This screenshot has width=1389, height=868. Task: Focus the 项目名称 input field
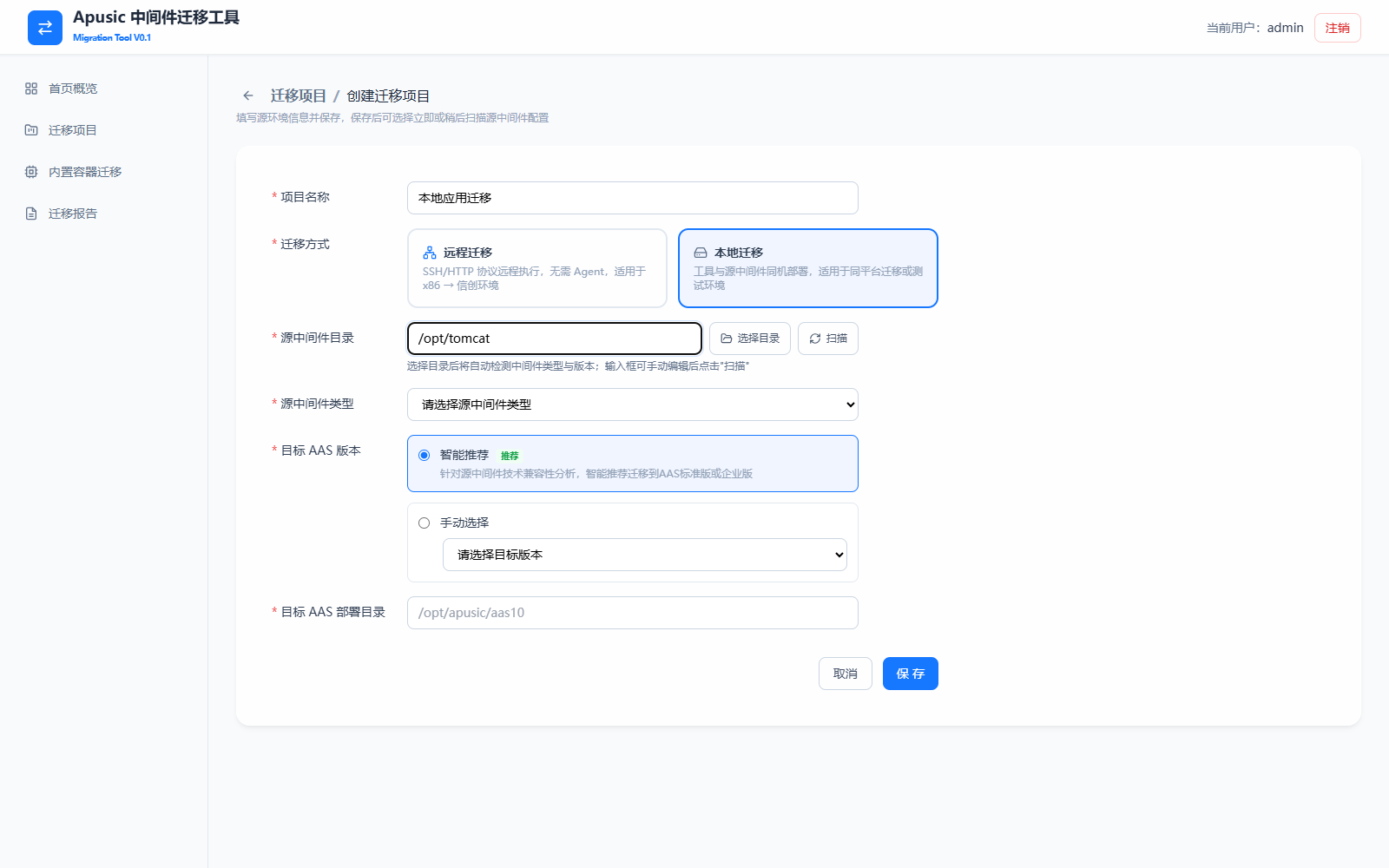pos(633,198)
